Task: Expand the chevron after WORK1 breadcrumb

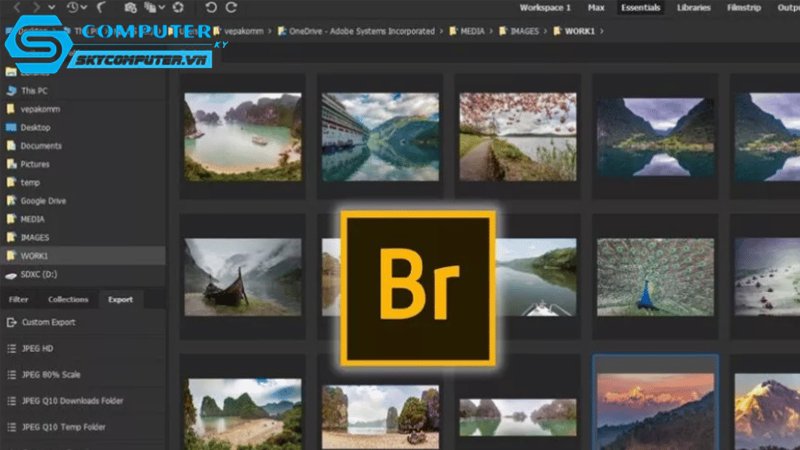Action: [602, 31]
